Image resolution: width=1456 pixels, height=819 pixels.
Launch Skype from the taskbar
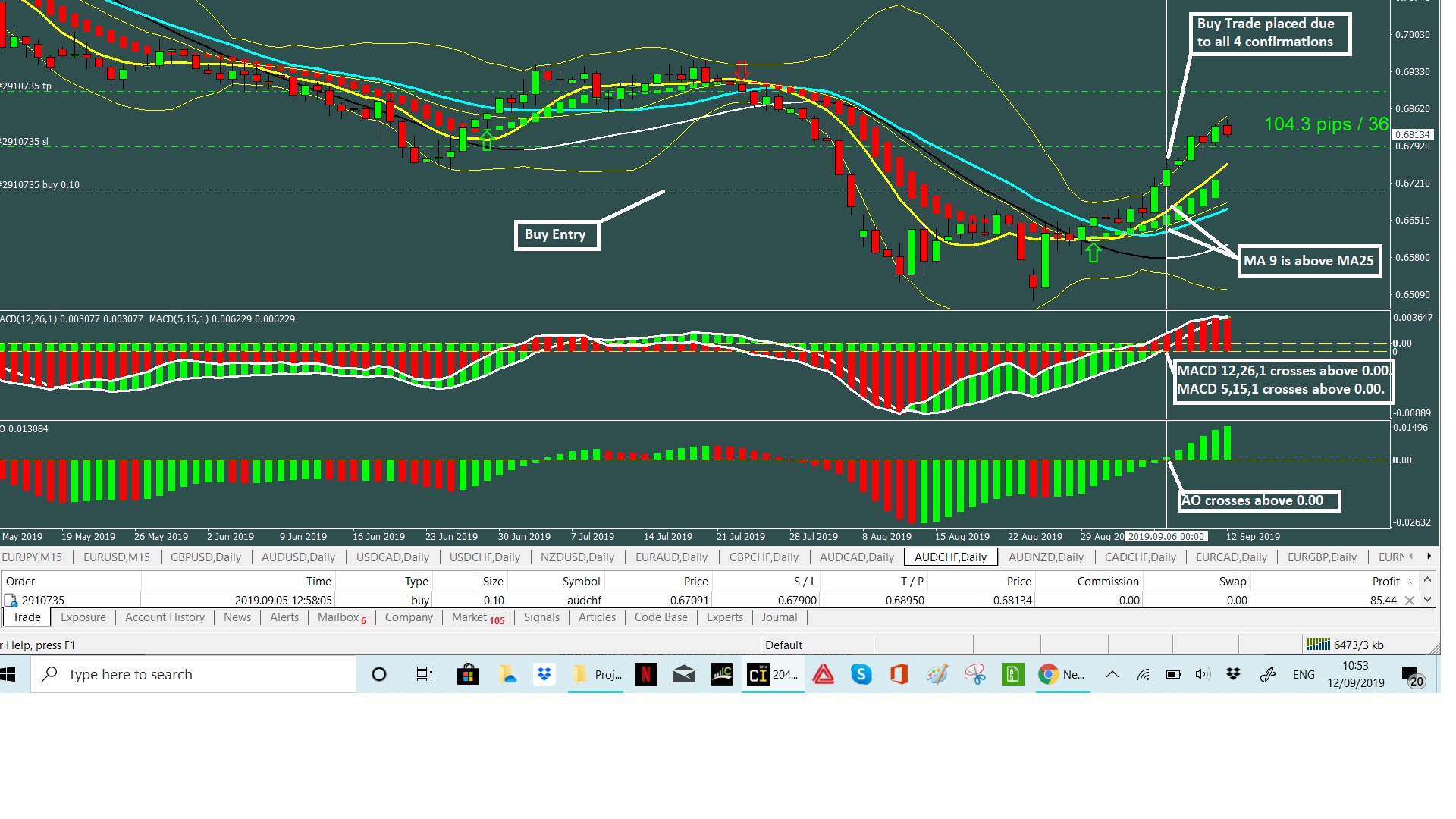861,674
